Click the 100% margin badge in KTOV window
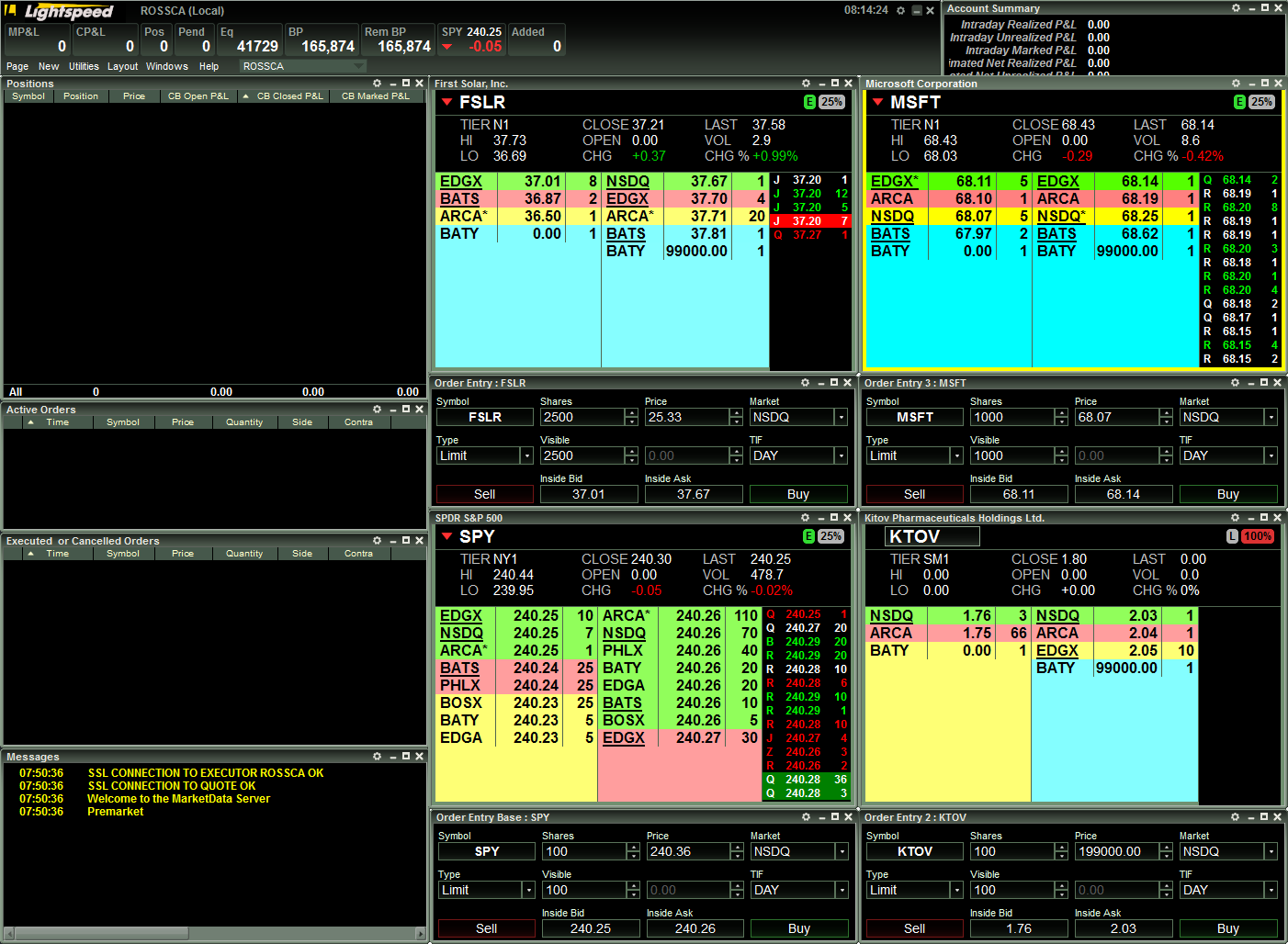1288x944 pixels. (x=1257, y=536)
